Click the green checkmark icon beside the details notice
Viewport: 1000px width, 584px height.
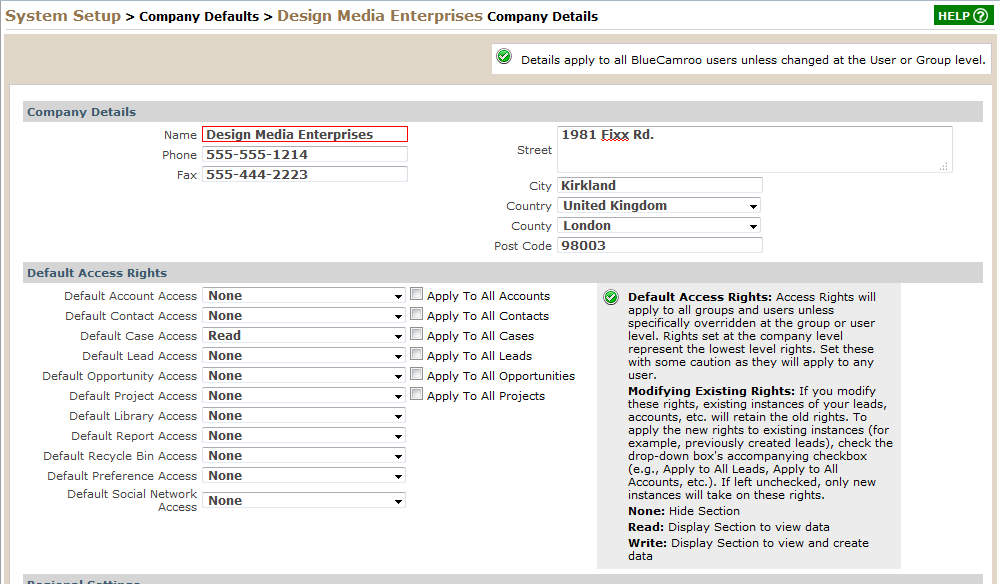point(504,57)
